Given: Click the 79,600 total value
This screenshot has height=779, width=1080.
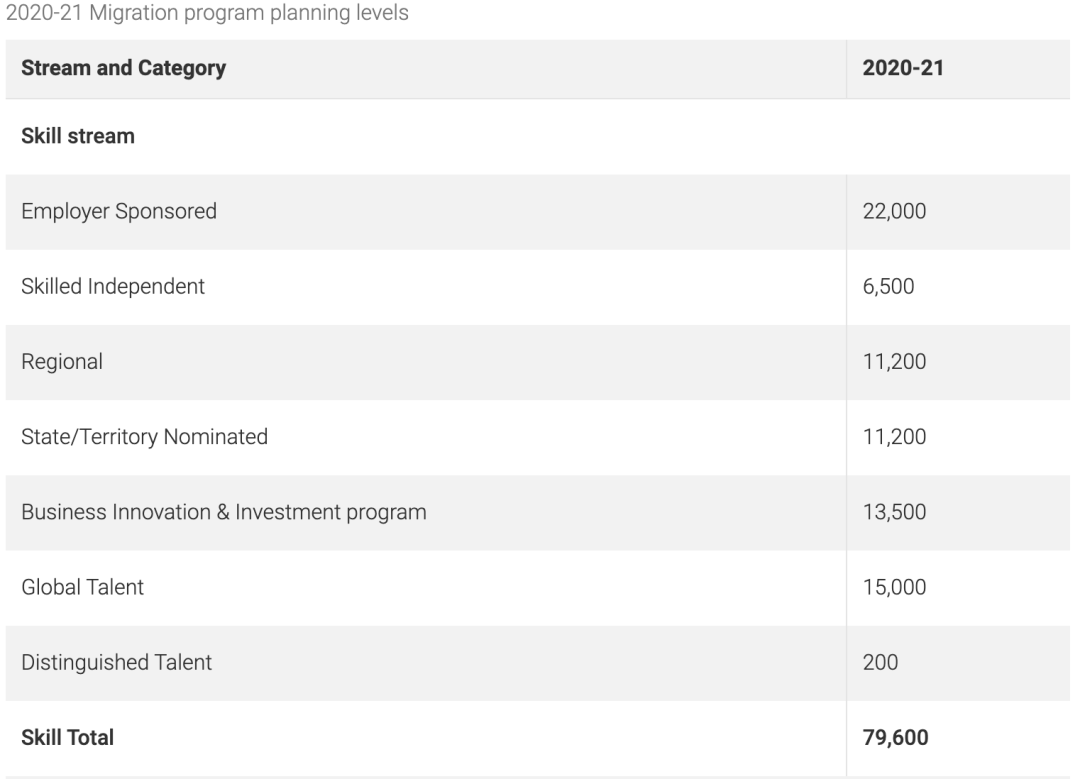Looking at the screenshot, I should click(895, 738).
